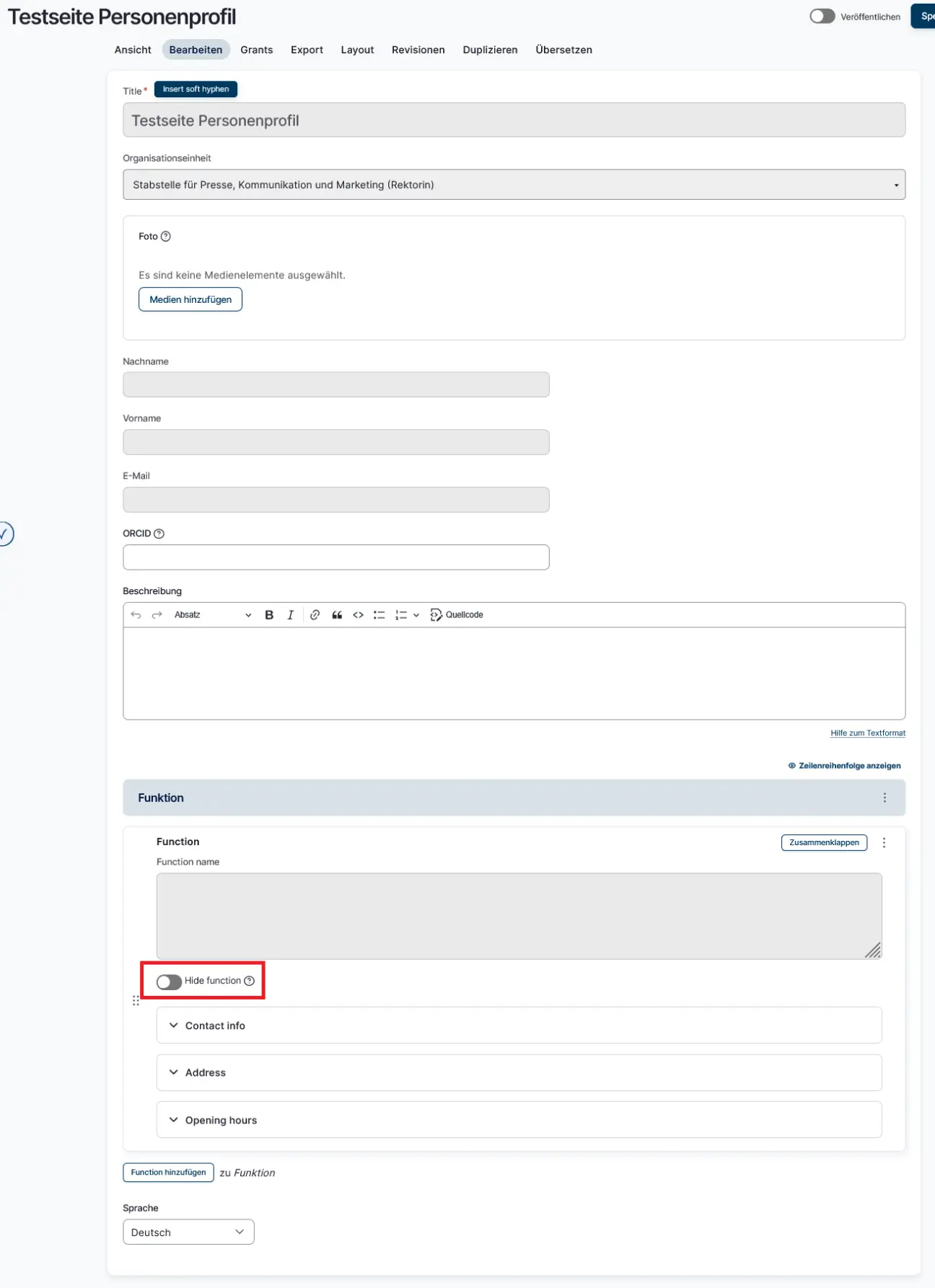Enable the Hide function toggle

[x=169, y=982]
